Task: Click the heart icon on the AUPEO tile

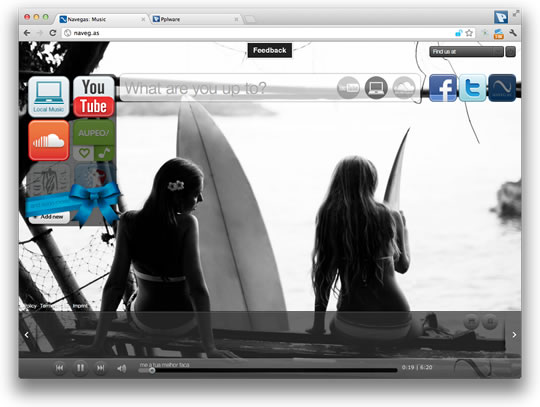Action: click(84, 153)
